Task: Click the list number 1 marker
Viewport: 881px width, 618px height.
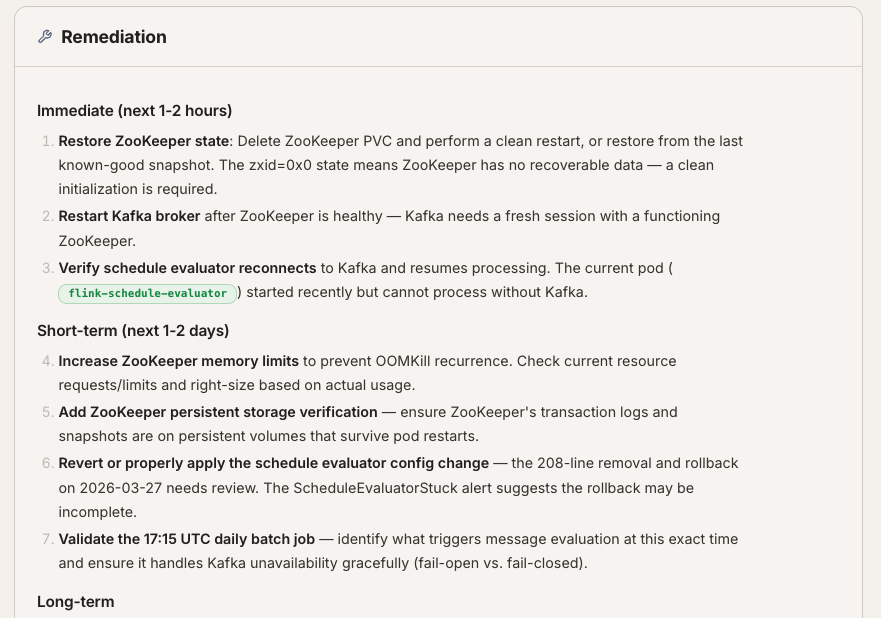Action: click(x=48, y=141)
